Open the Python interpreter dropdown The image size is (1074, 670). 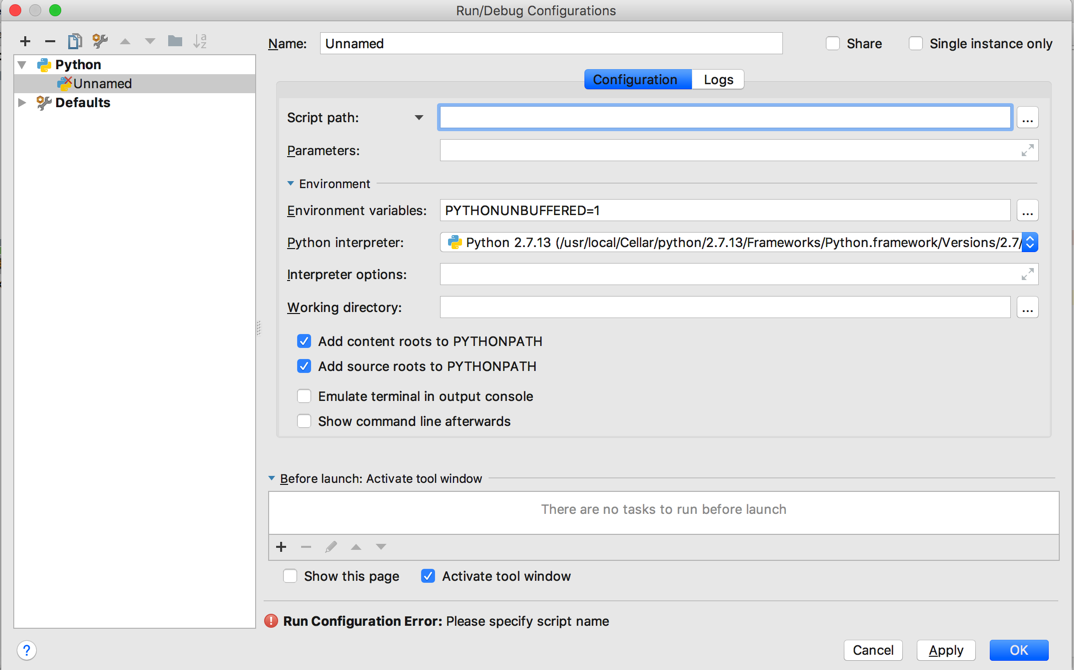[x=1029, y=242]
